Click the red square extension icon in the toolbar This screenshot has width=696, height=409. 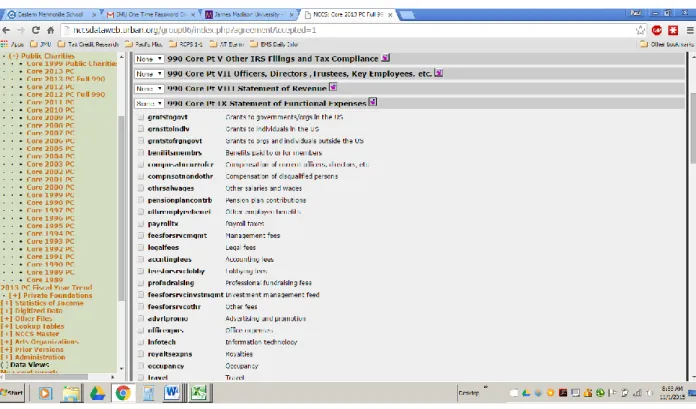(673, 30)
